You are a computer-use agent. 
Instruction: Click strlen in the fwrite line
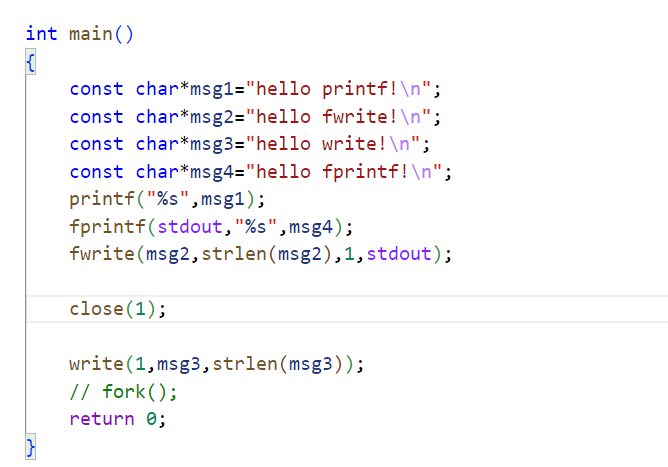pos(233,254)
